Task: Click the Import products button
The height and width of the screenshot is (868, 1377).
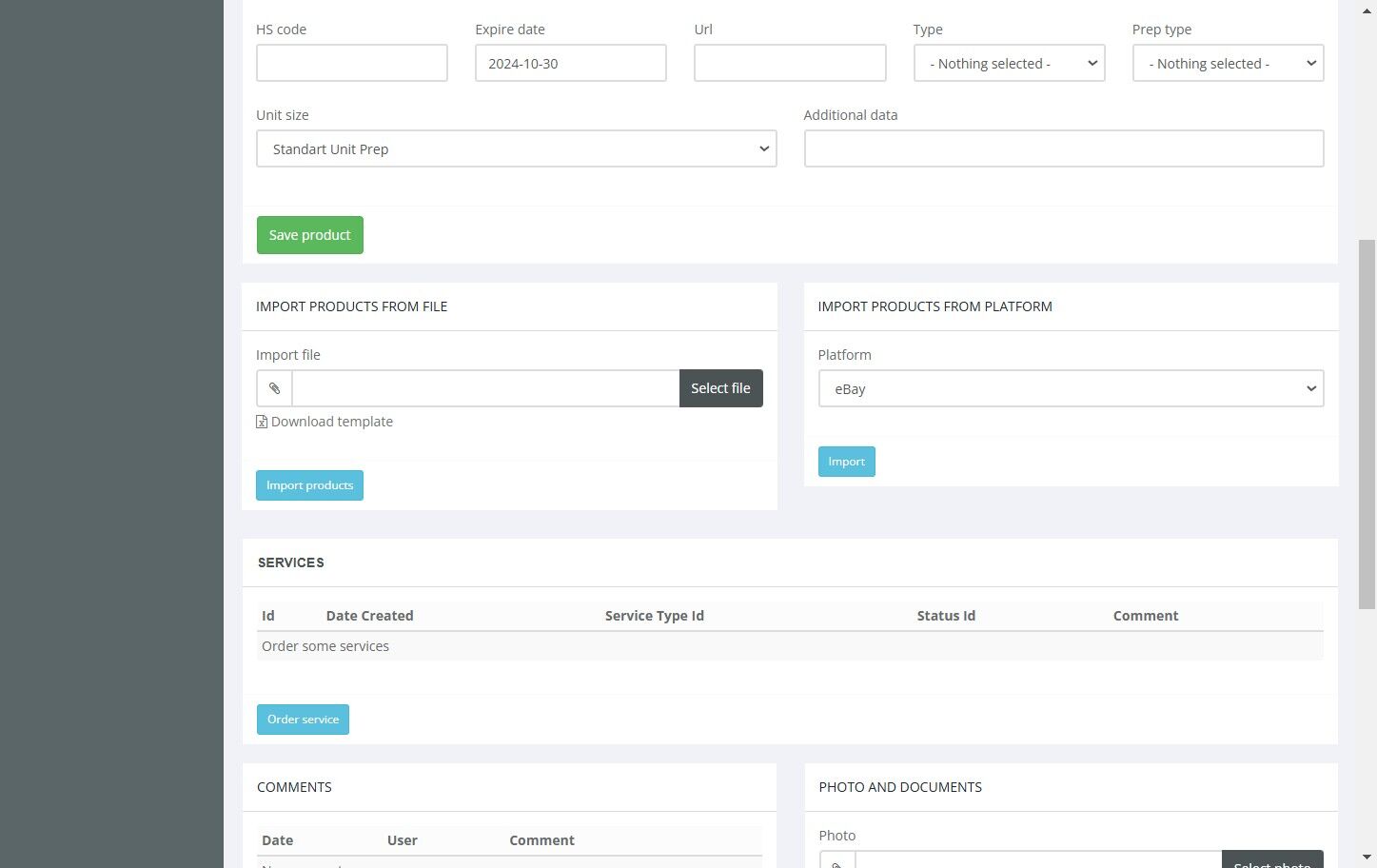Action: [x=309, y=485]
